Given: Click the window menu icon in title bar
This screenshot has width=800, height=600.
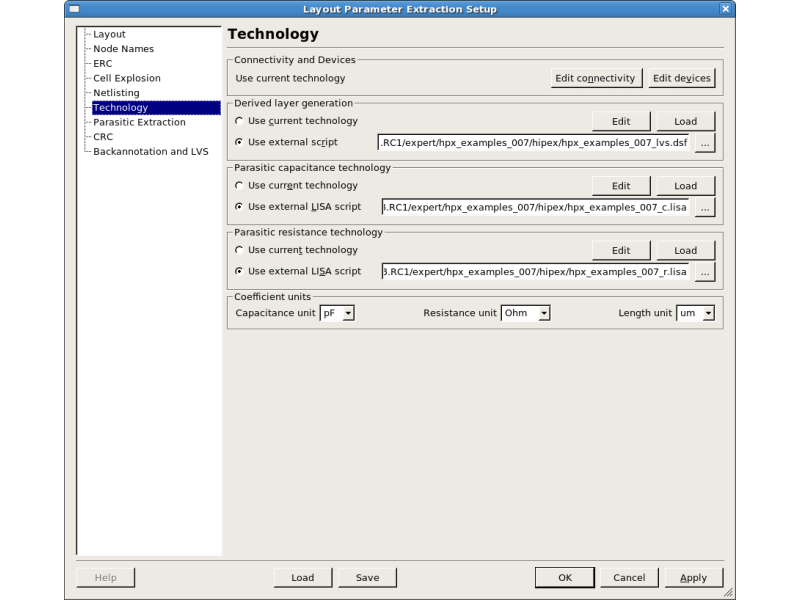Looking at the screenshot, I should [x=74, y=9].
